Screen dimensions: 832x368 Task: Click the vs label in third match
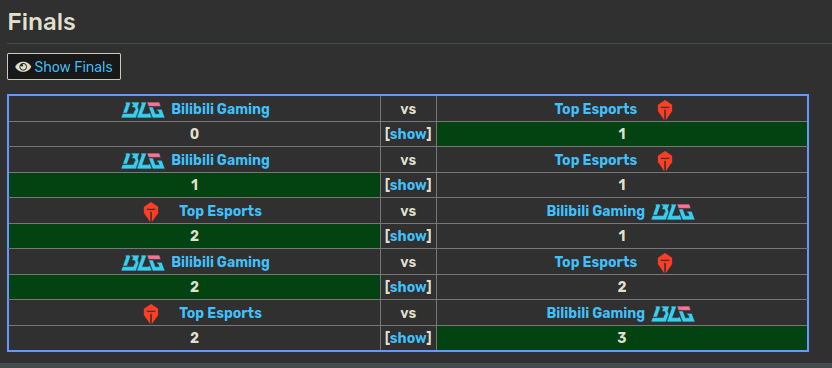(408, 212)
